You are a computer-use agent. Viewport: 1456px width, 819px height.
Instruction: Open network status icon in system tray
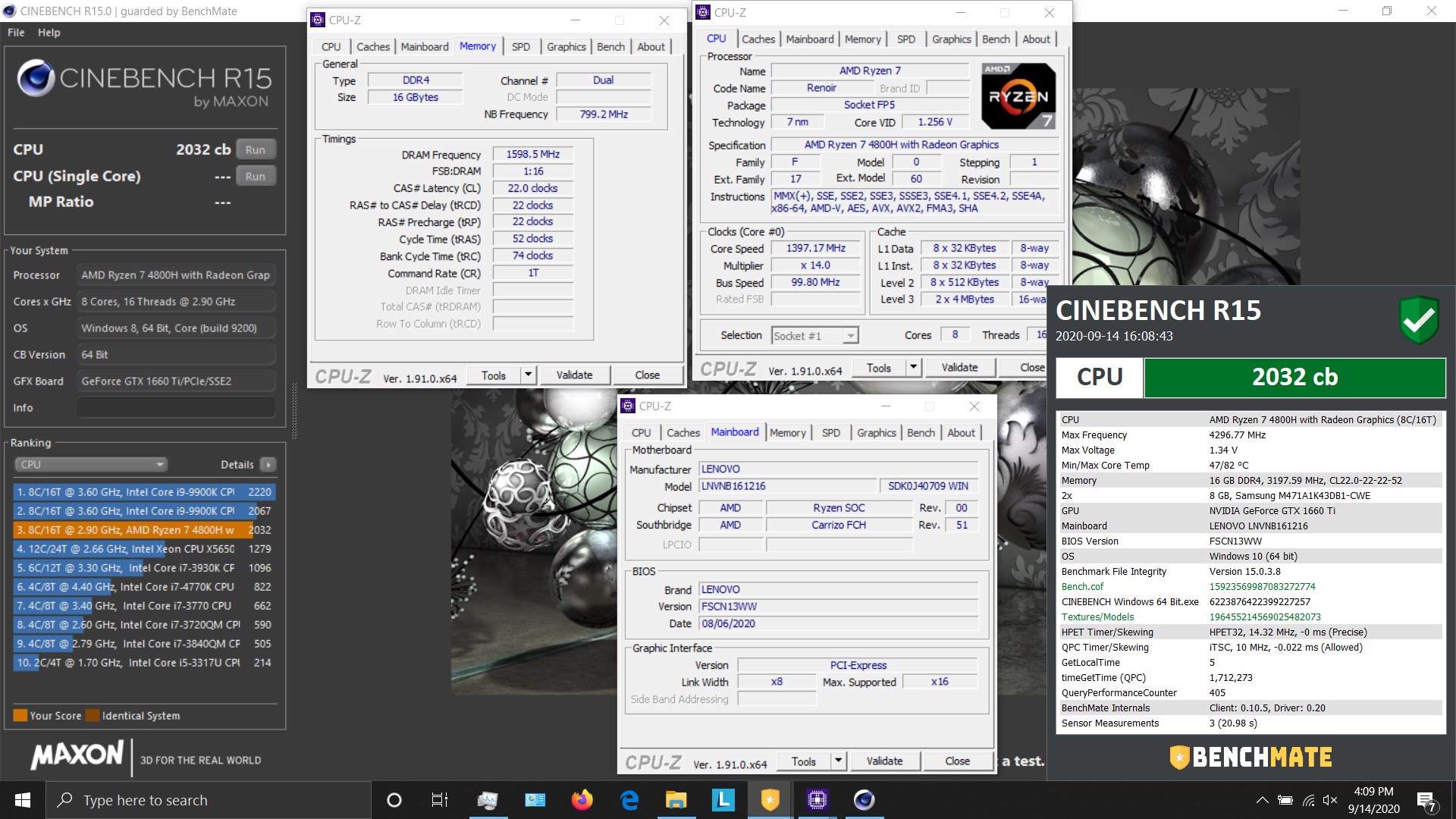(x=1308, y=800)
